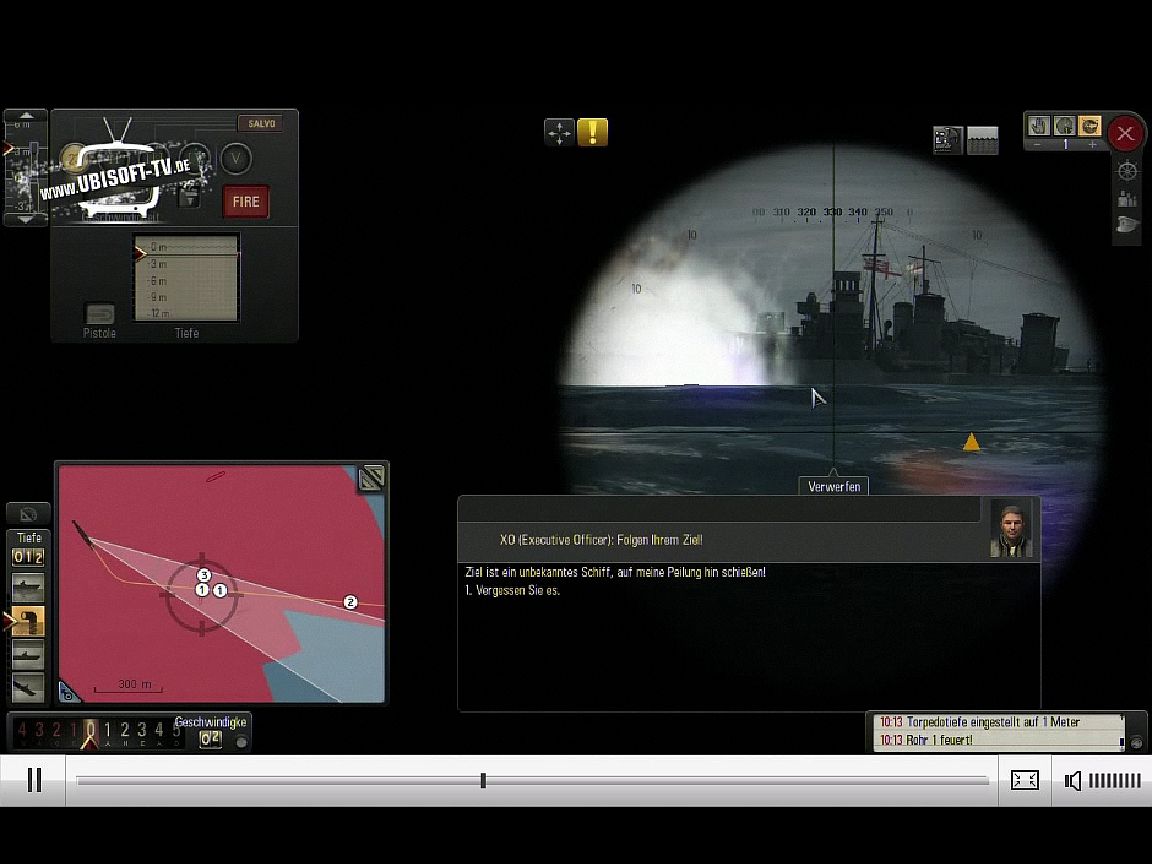
Task: Click the sea horizon view icon
Action: tap(983, 140)
